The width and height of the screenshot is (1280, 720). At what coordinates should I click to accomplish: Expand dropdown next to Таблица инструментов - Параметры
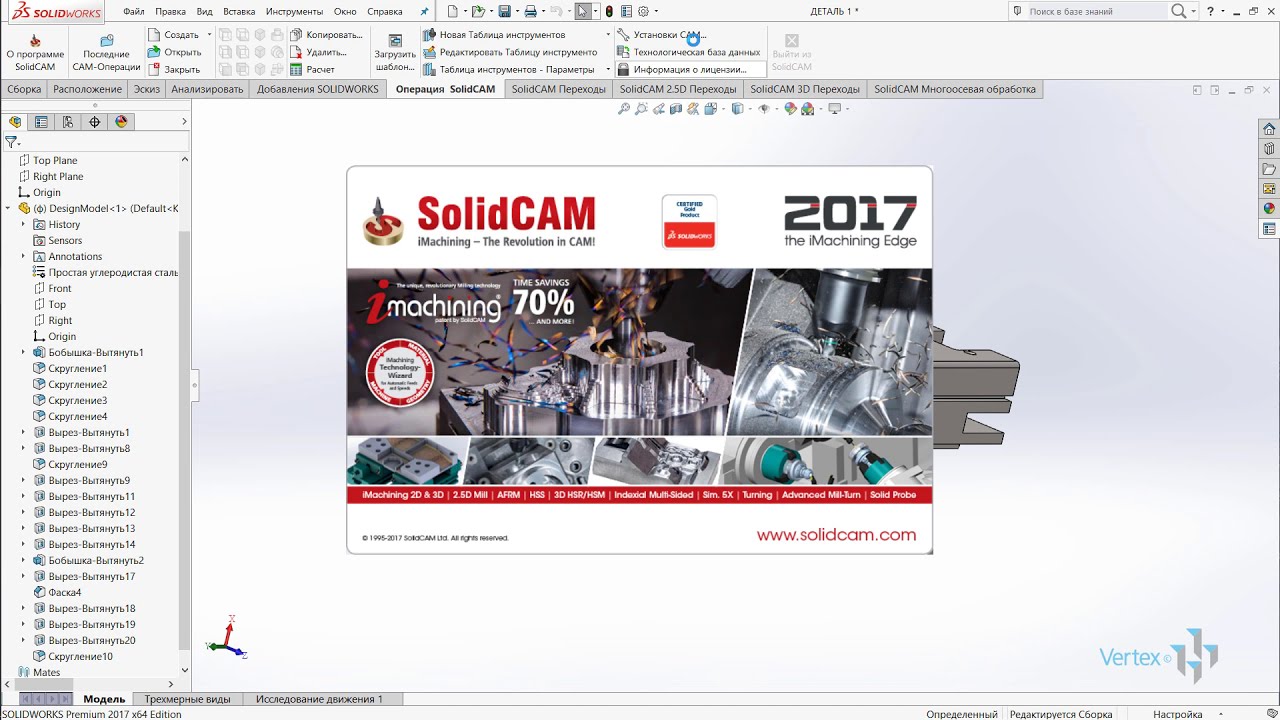(608, 69)
